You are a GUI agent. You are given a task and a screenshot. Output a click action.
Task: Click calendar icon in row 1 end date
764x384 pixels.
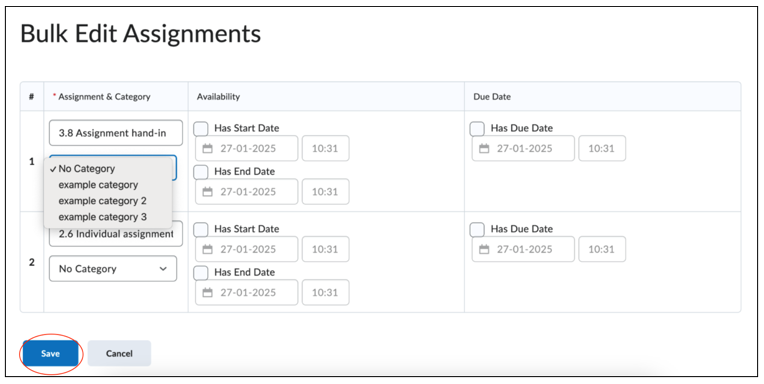208,192
